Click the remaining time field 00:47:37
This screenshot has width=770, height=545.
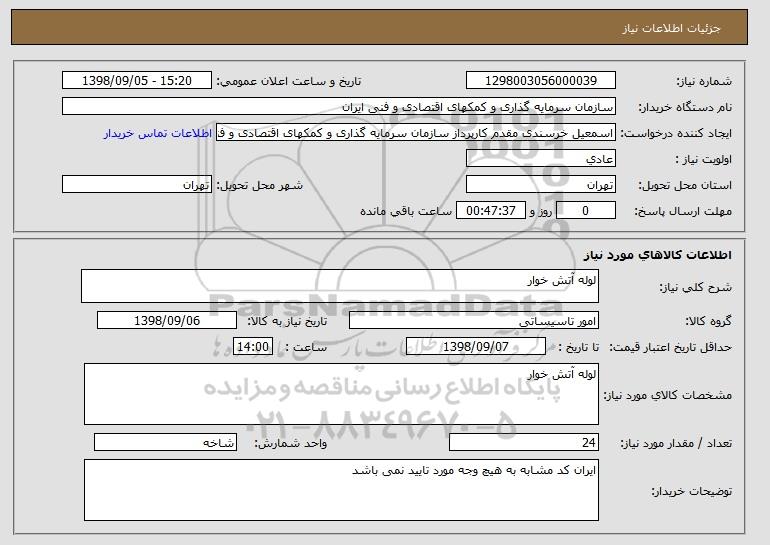click(x=491, y=211)
